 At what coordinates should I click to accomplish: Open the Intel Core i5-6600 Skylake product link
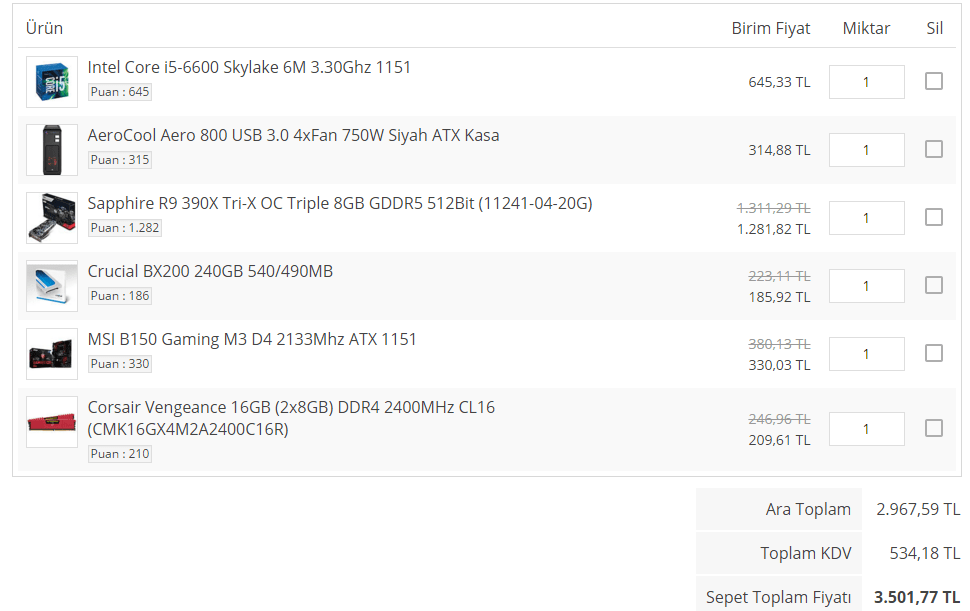(x=249, y=67)
